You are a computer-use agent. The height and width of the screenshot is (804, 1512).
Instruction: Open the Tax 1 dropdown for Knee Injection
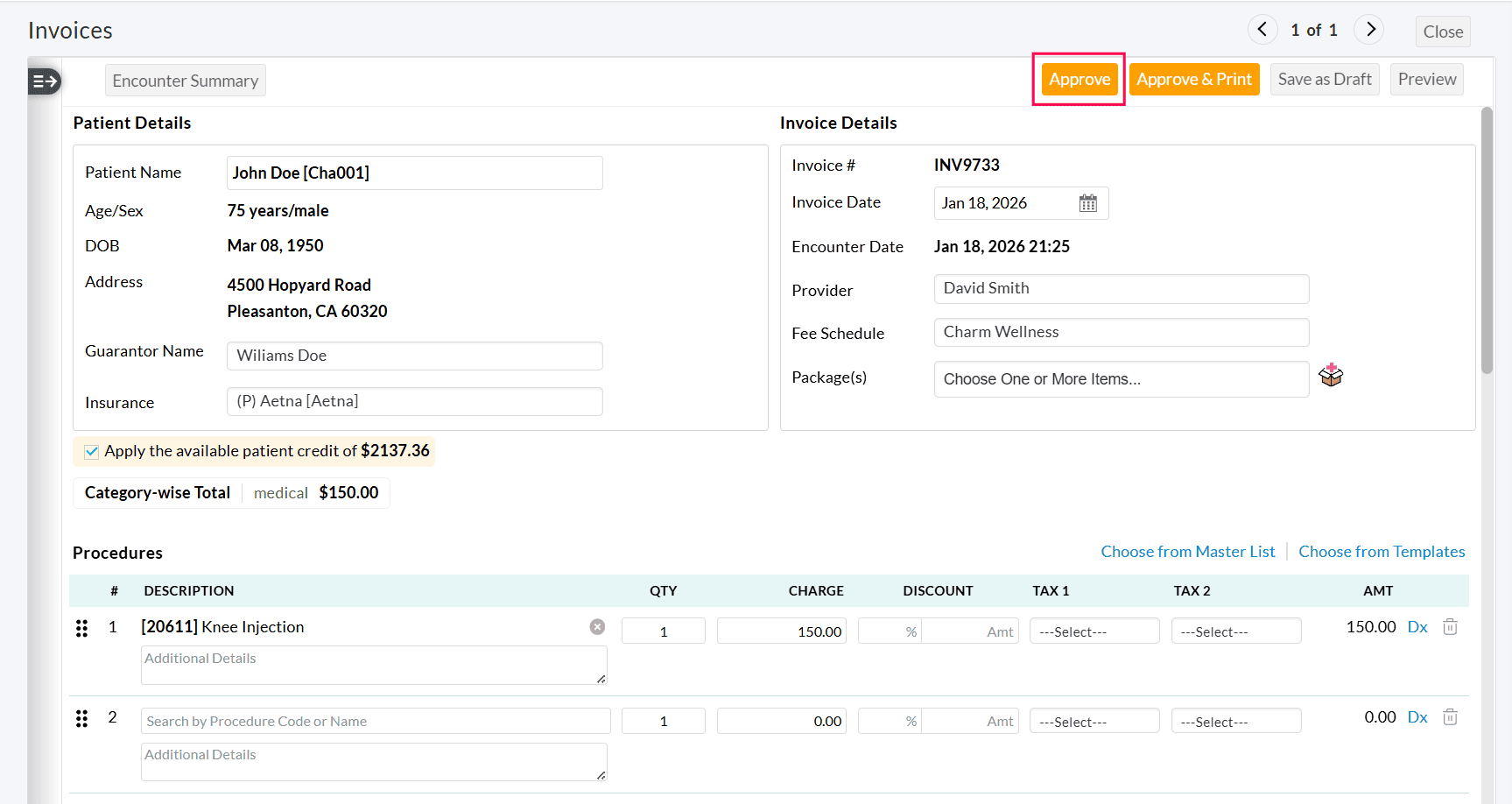(x=1094, y=631)
